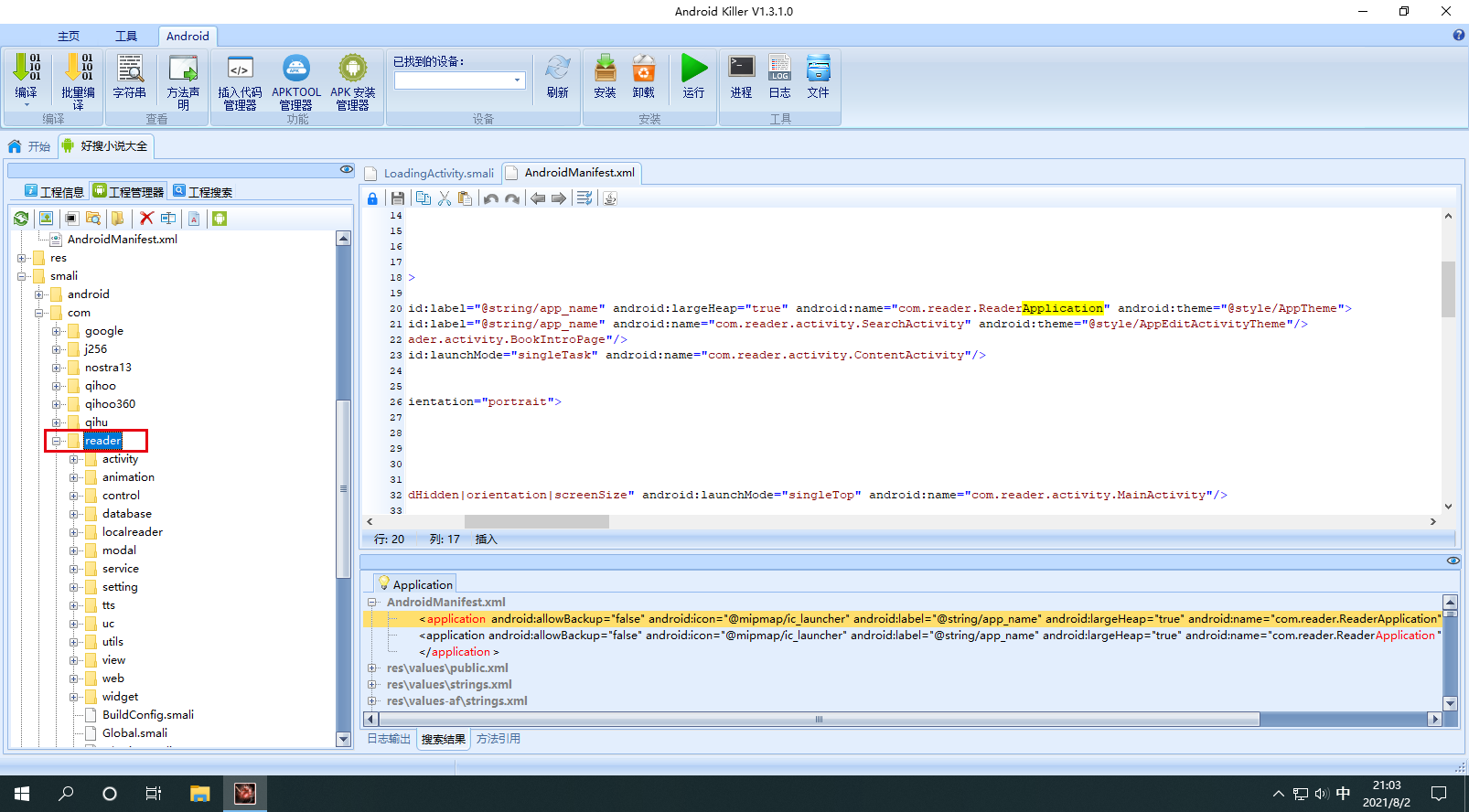Switch to the 开始 start tab
The width and height of the screenshot is (1469, 812).
[x=29, y=146]
